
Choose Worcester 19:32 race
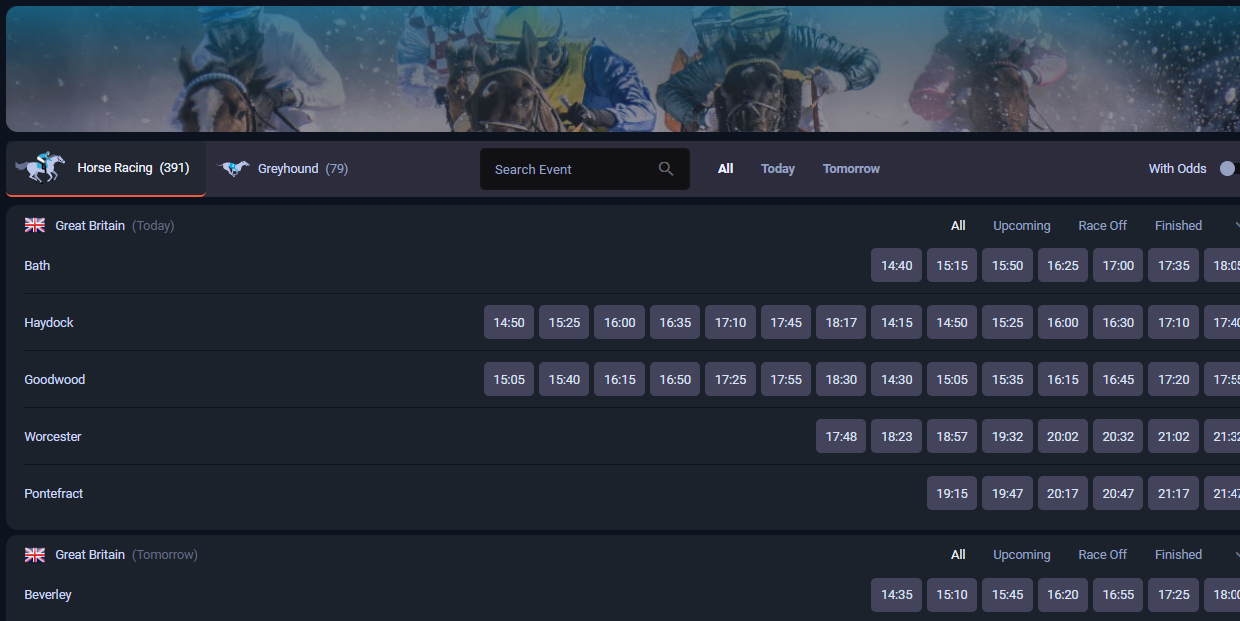pos(1007,436)
